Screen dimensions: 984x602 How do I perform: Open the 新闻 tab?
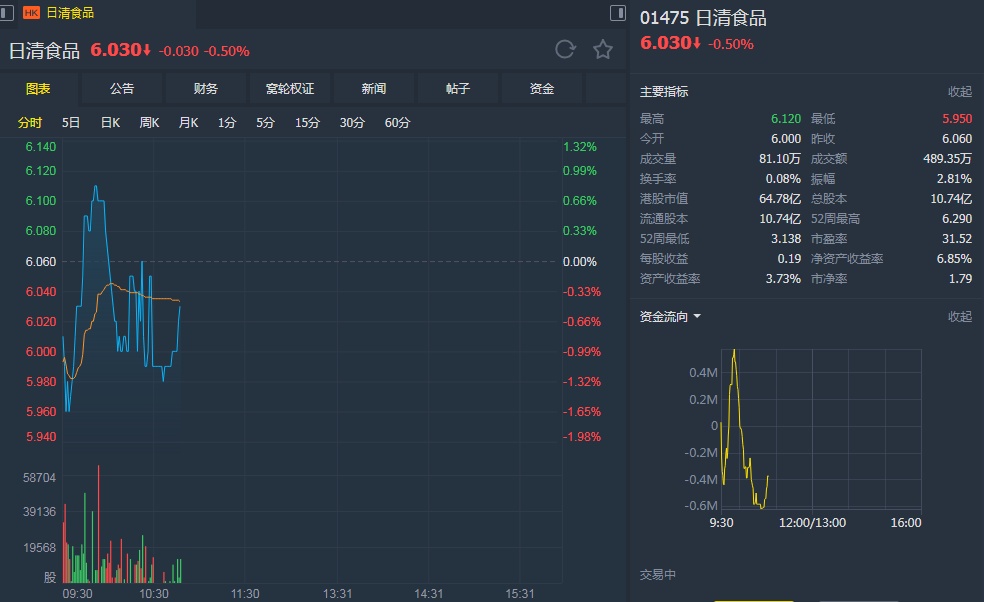tap(374, 89)
